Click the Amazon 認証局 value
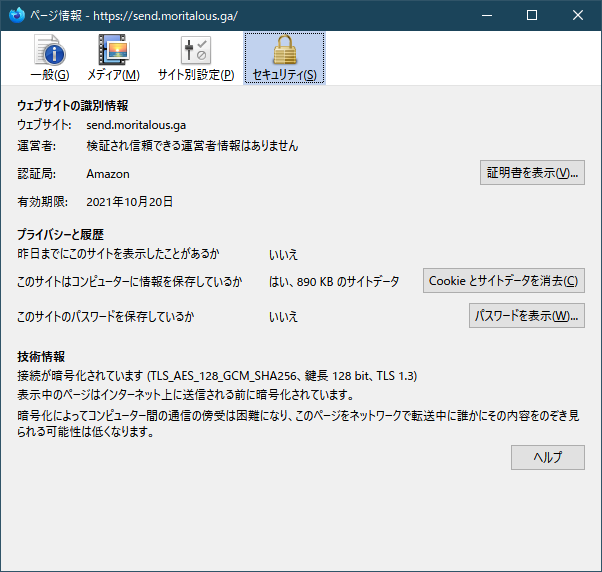 click(x=108, y=174)
